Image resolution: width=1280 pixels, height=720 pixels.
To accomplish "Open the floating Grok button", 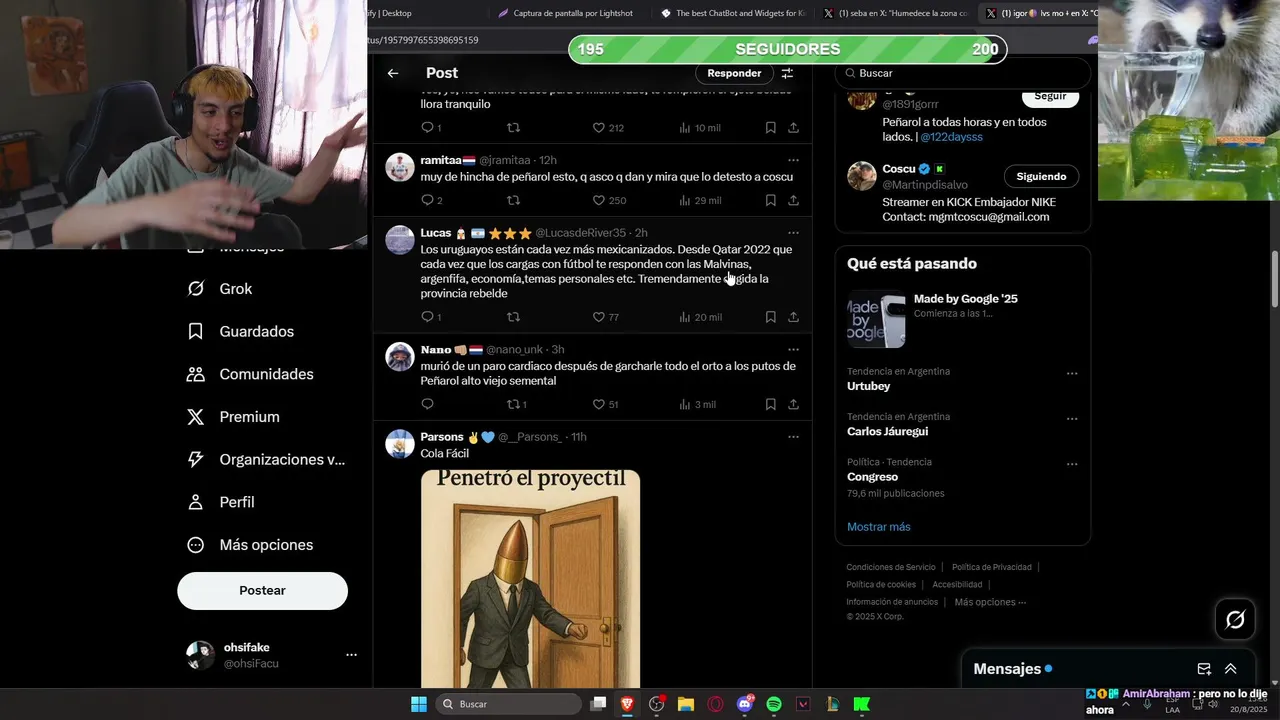I will [x=1235, y=619].
